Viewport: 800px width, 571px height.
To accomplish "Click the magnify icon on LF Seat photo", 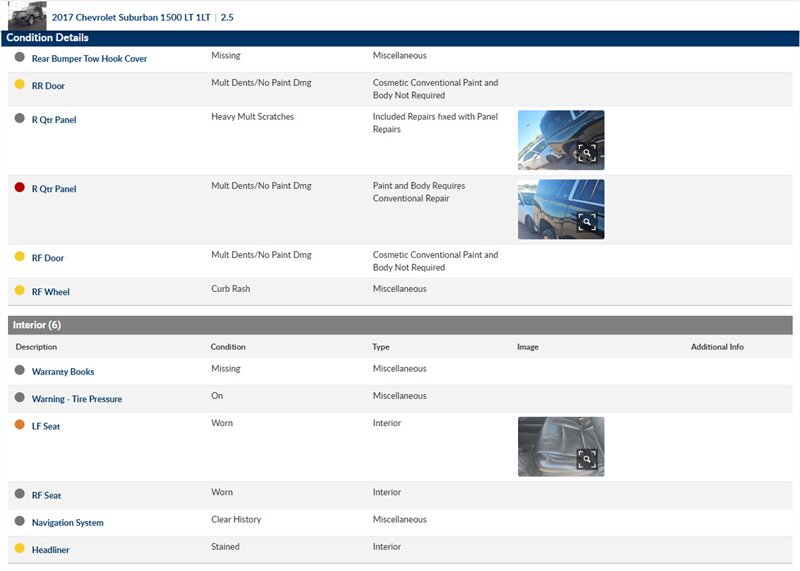I will coord(587,459).
